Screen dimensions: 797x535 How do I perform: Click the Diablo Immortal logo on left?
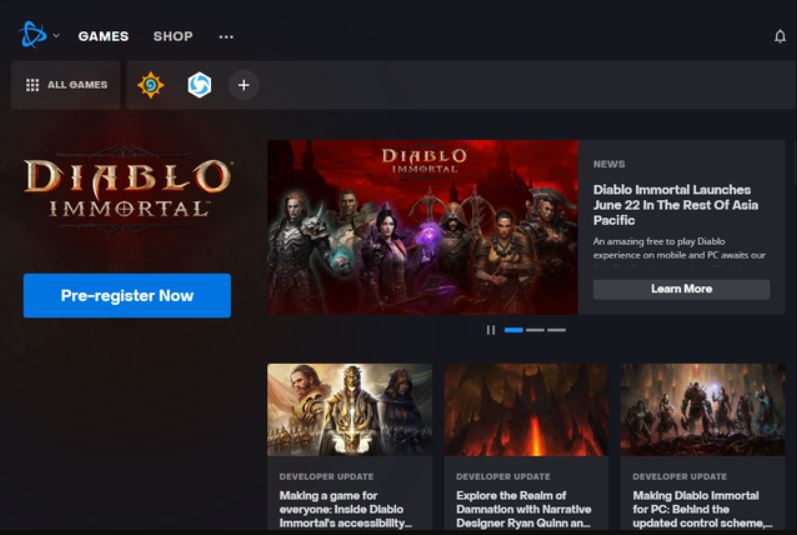coord(127,188)
